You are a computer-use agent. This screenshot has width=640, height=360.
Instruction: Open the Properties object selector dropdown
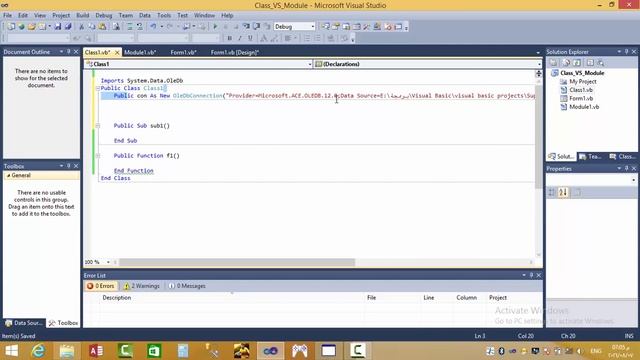(633, 180)
